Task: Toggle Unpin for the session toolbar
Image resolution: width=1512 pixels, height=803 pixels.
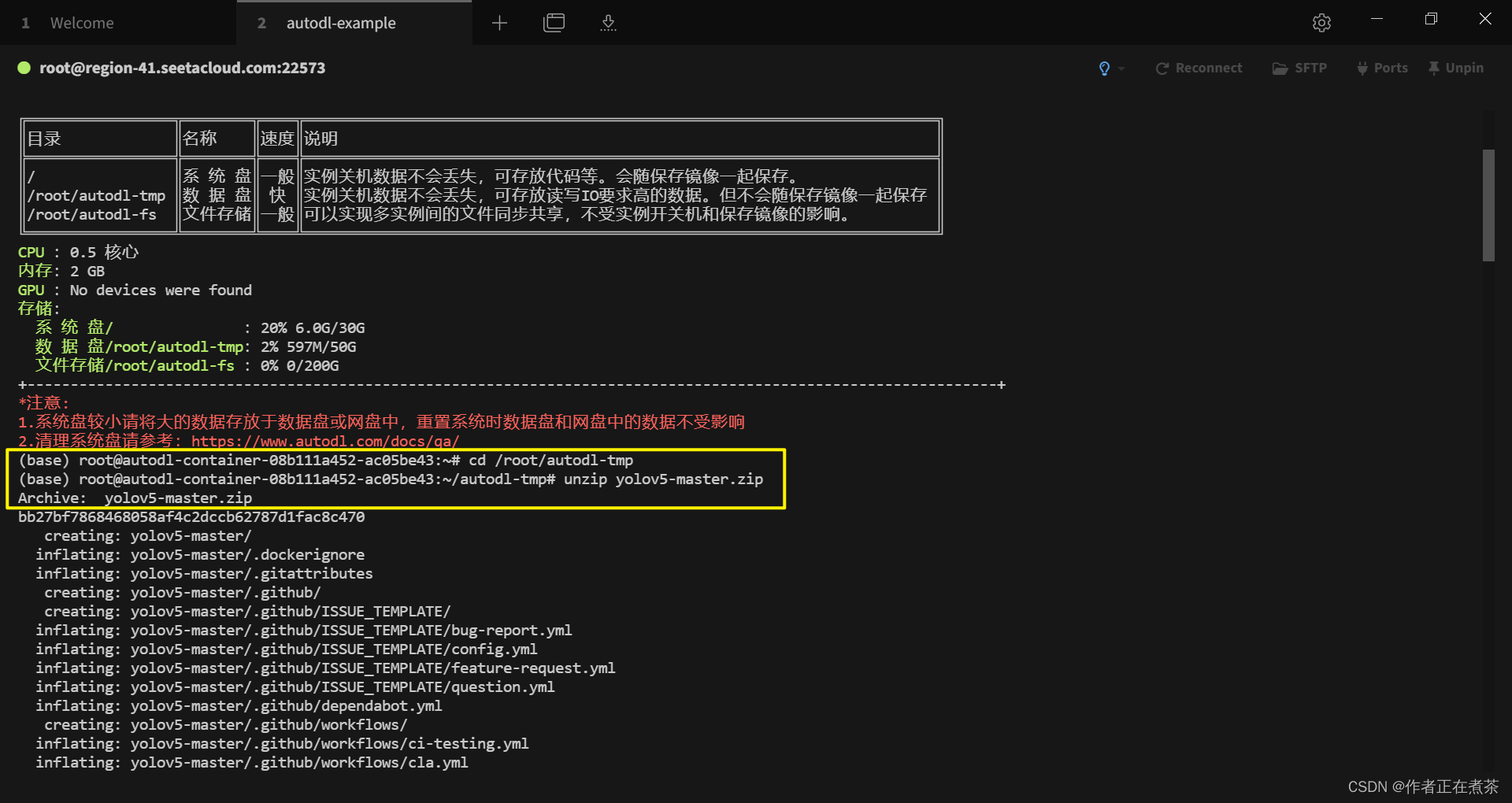Action: tap(1456, 68)
